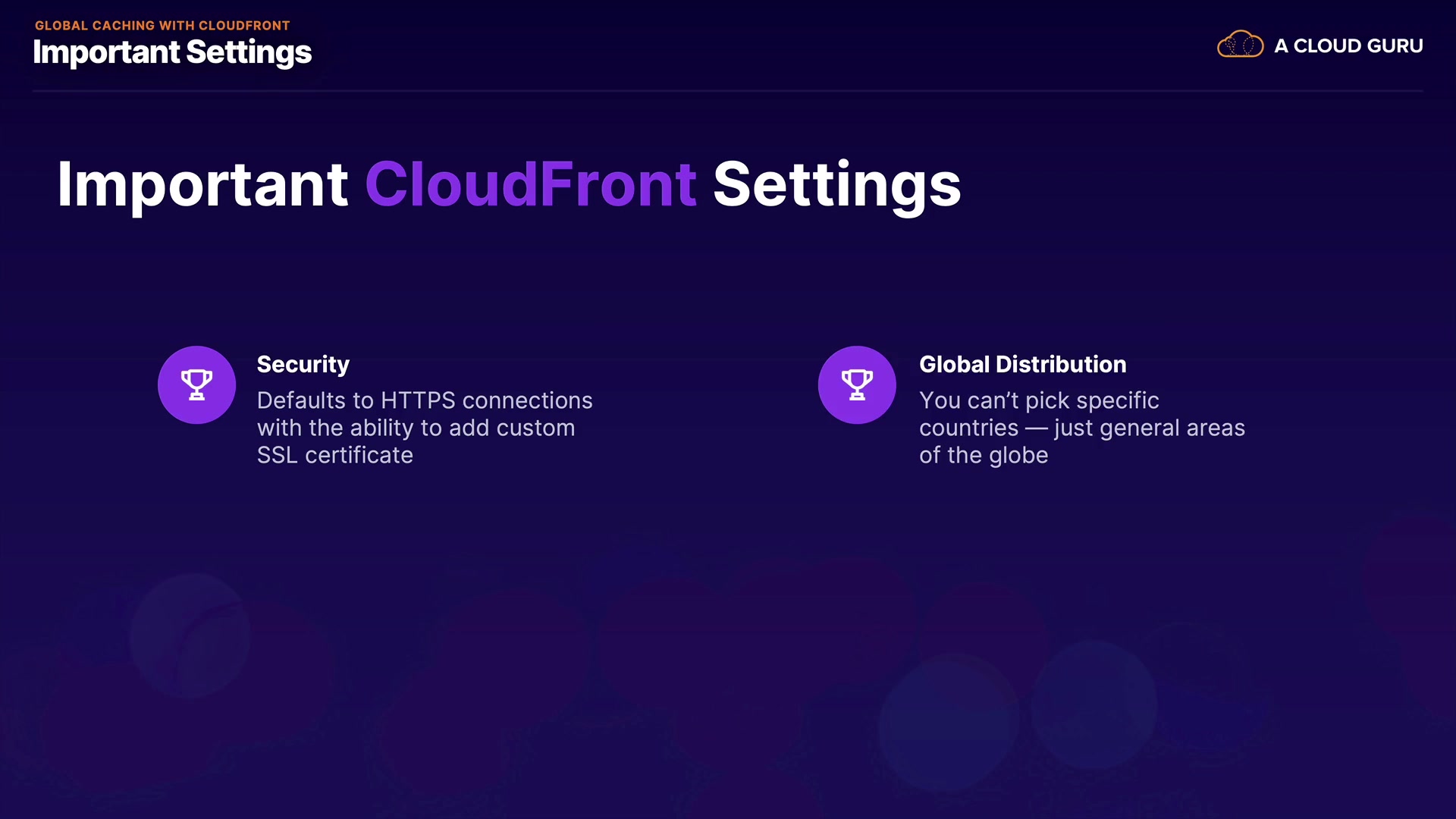Click the A Cloud Guru cloud logo
1456x819 pixels.
point(1240,45)
